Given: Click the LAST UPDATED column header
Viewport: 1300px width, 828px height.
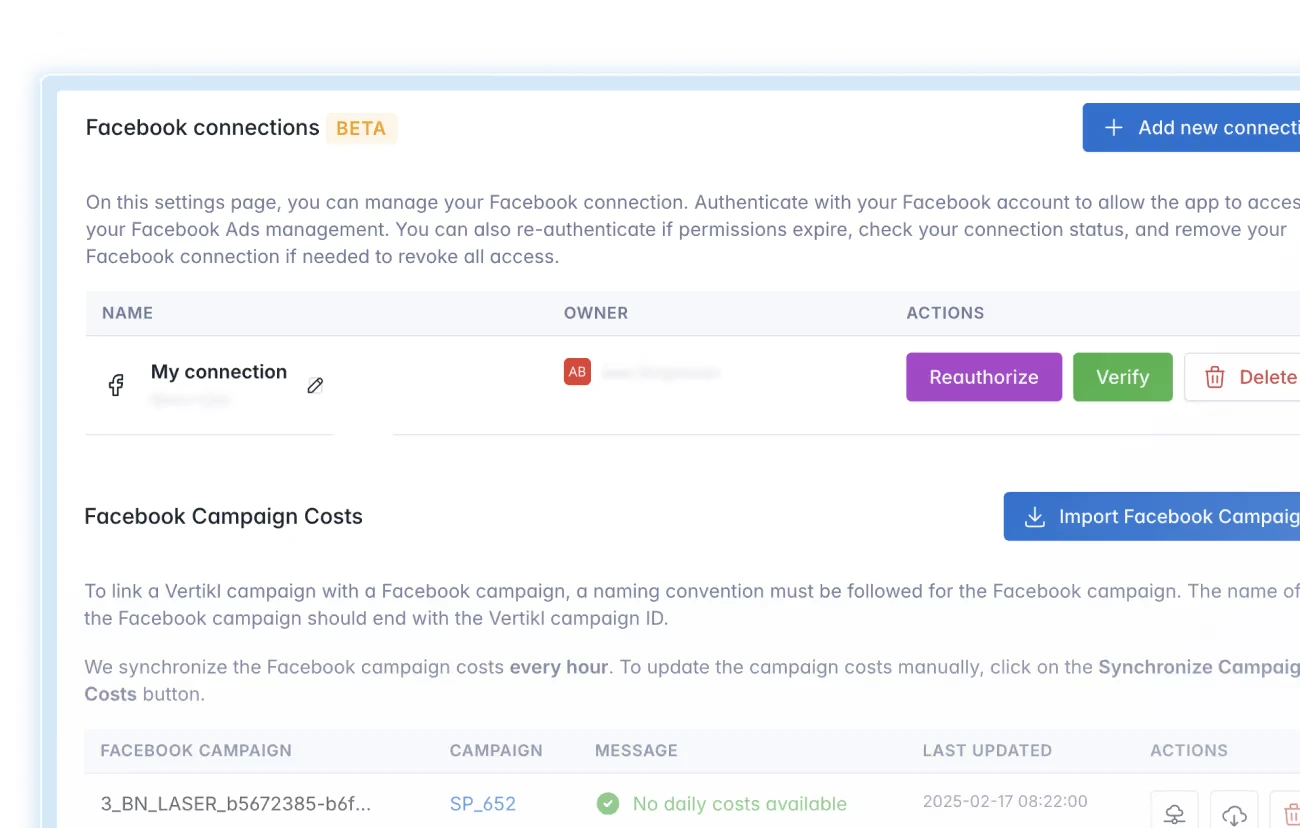Looking at the screenshot, I should (x=987, y=750).
